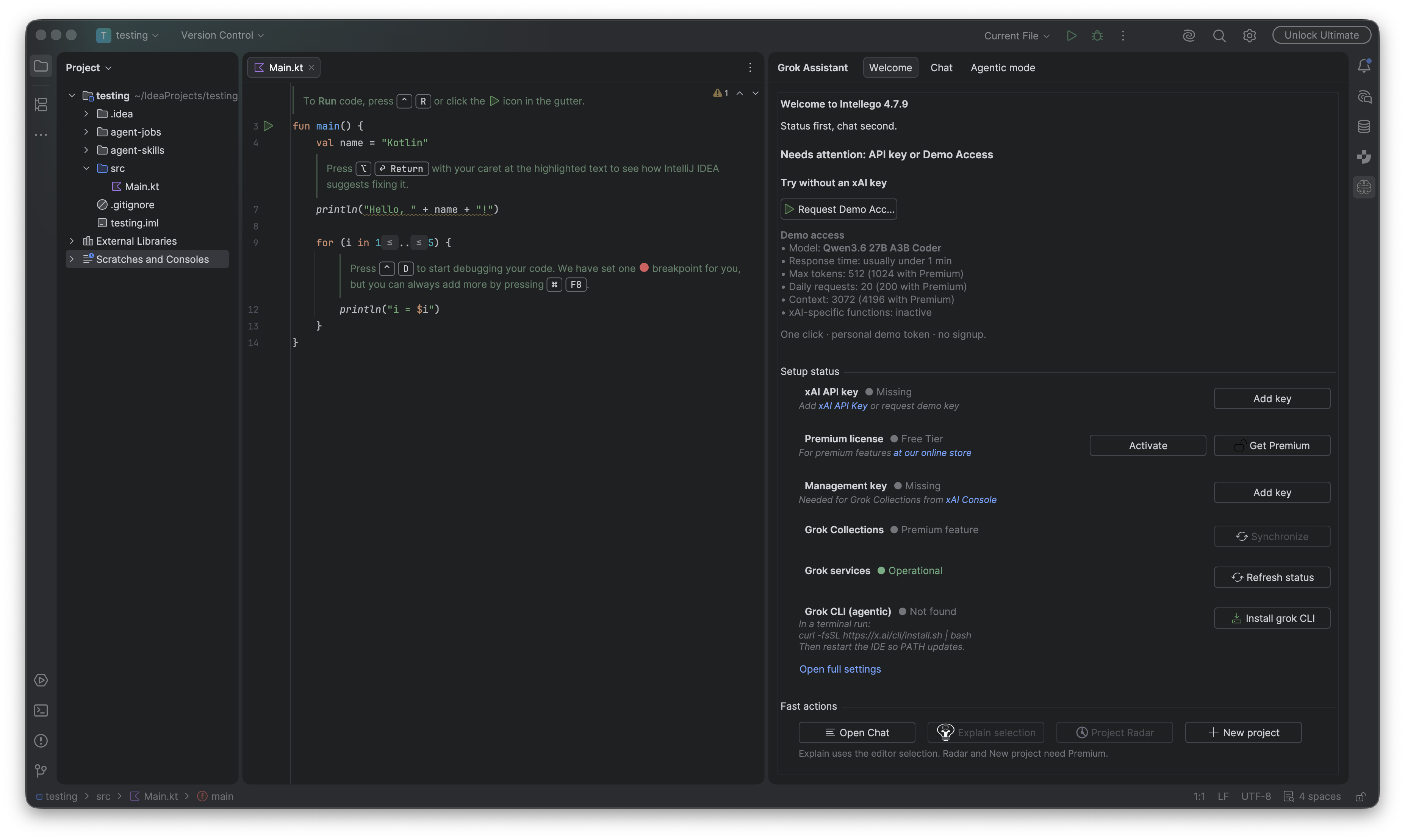The width and height of the screenshot is (1405, 840).
Task: Open Search Everywhere magnifier
Action: tap(1219, 35)
